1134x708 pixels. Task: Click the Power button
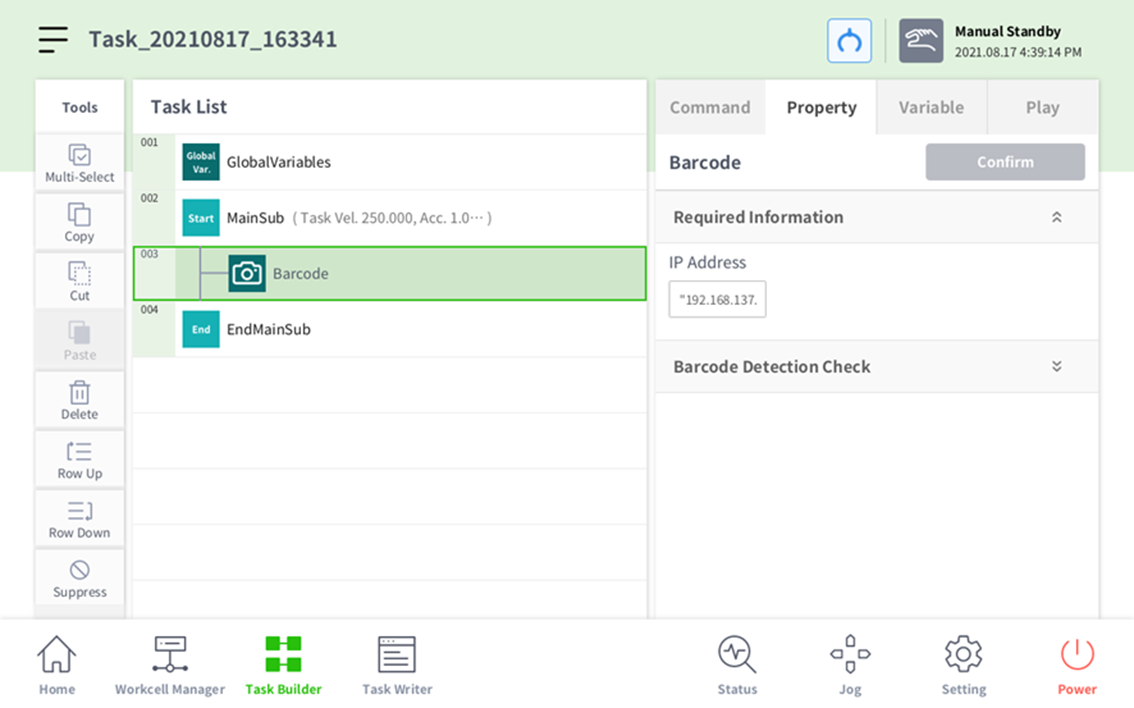click(x=1077, y=666)
